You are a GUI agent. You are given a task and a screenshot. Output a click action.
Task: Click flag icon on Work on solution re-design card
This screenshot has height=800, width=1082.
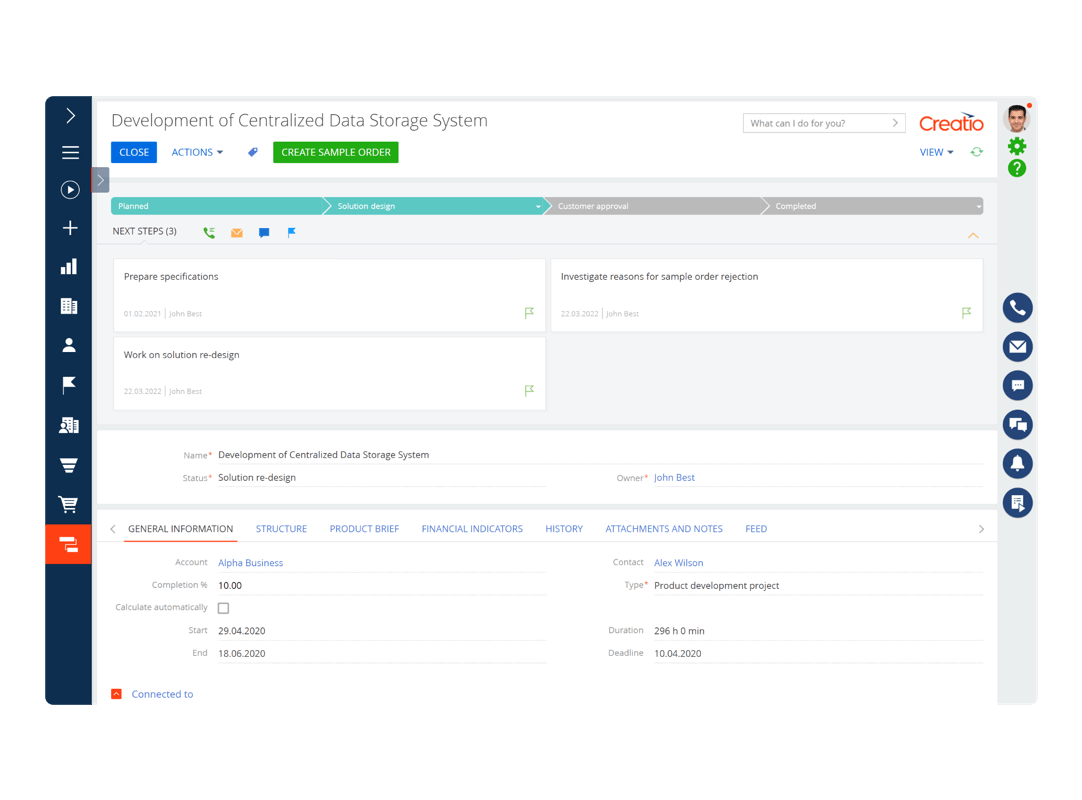pyautogui.click(x=529, y=391)
